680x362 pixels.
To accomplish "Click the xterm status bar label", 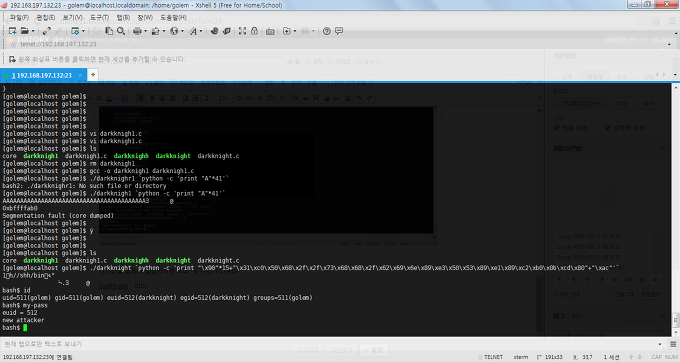I will tap(520, 357).
